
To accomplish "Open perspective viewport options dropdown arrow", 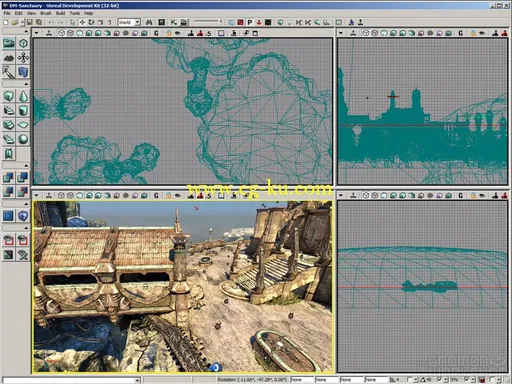I will (x=36, y=195).
